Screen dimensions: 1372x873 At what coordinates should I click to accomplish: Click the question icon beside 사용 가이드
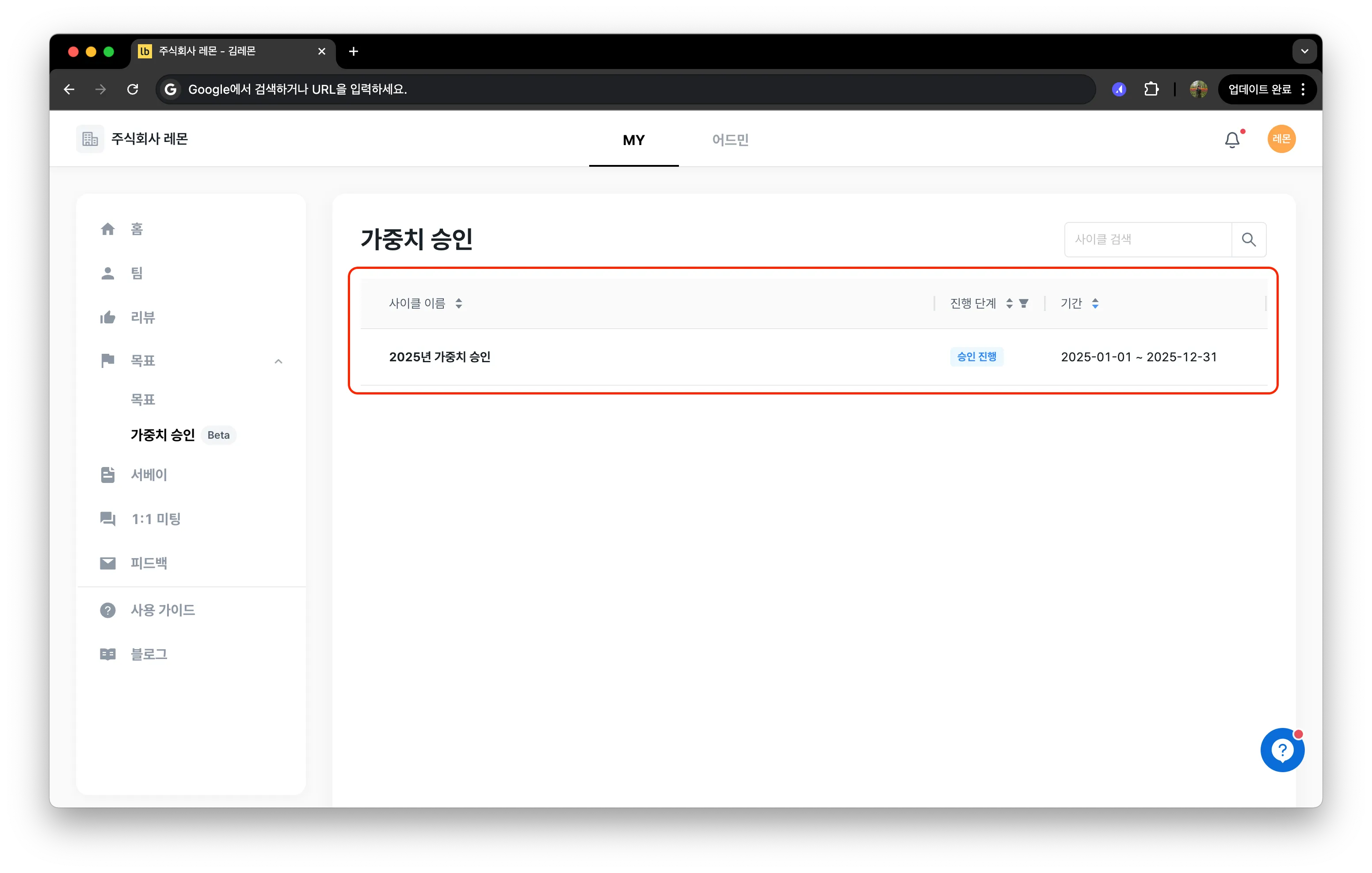108,610
